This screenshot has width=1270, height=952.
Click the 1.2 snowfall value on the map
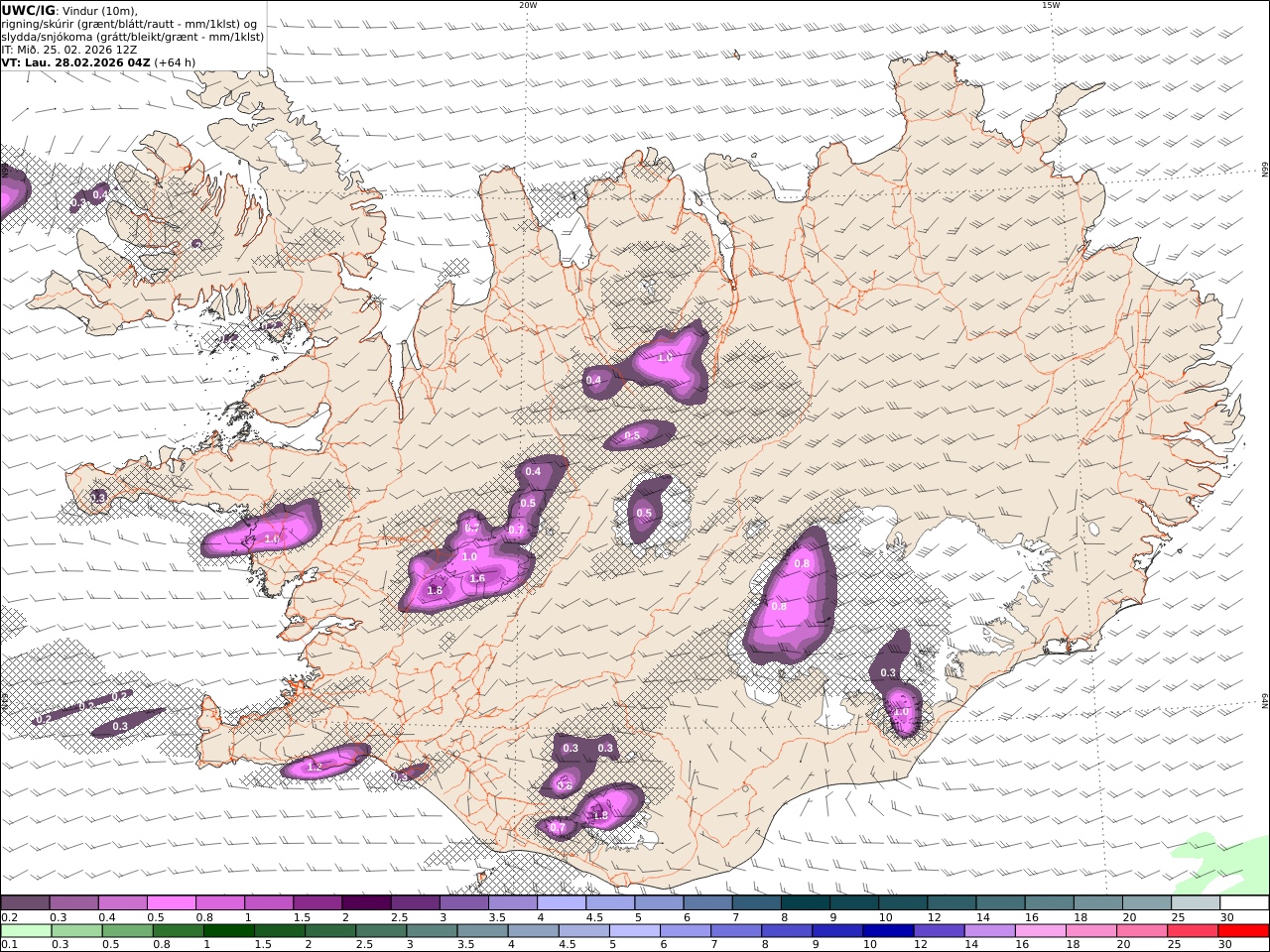[x=315, y=767]
